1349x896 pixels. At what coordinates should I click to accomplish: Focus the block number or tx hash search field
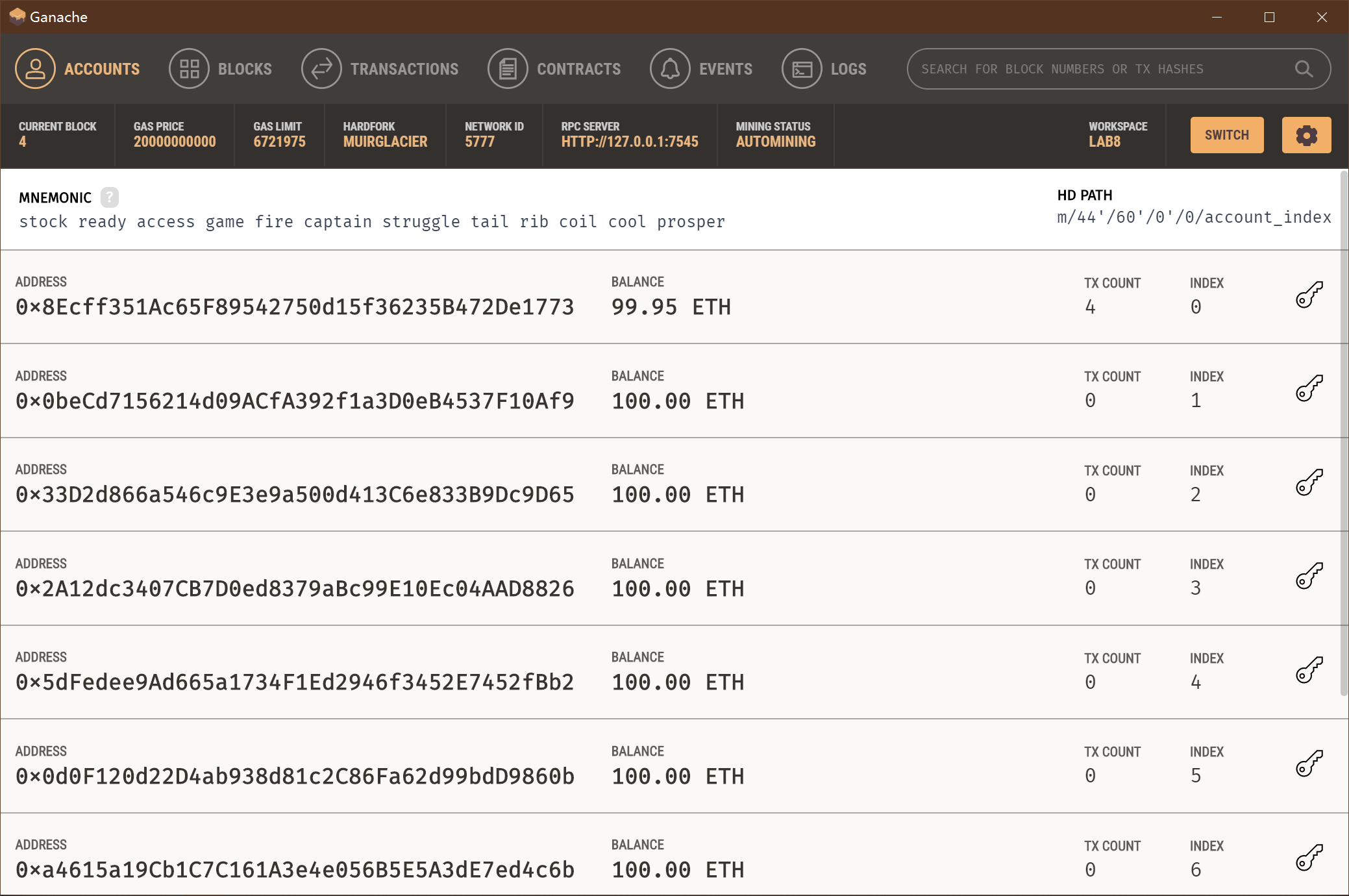point(1119,69)
